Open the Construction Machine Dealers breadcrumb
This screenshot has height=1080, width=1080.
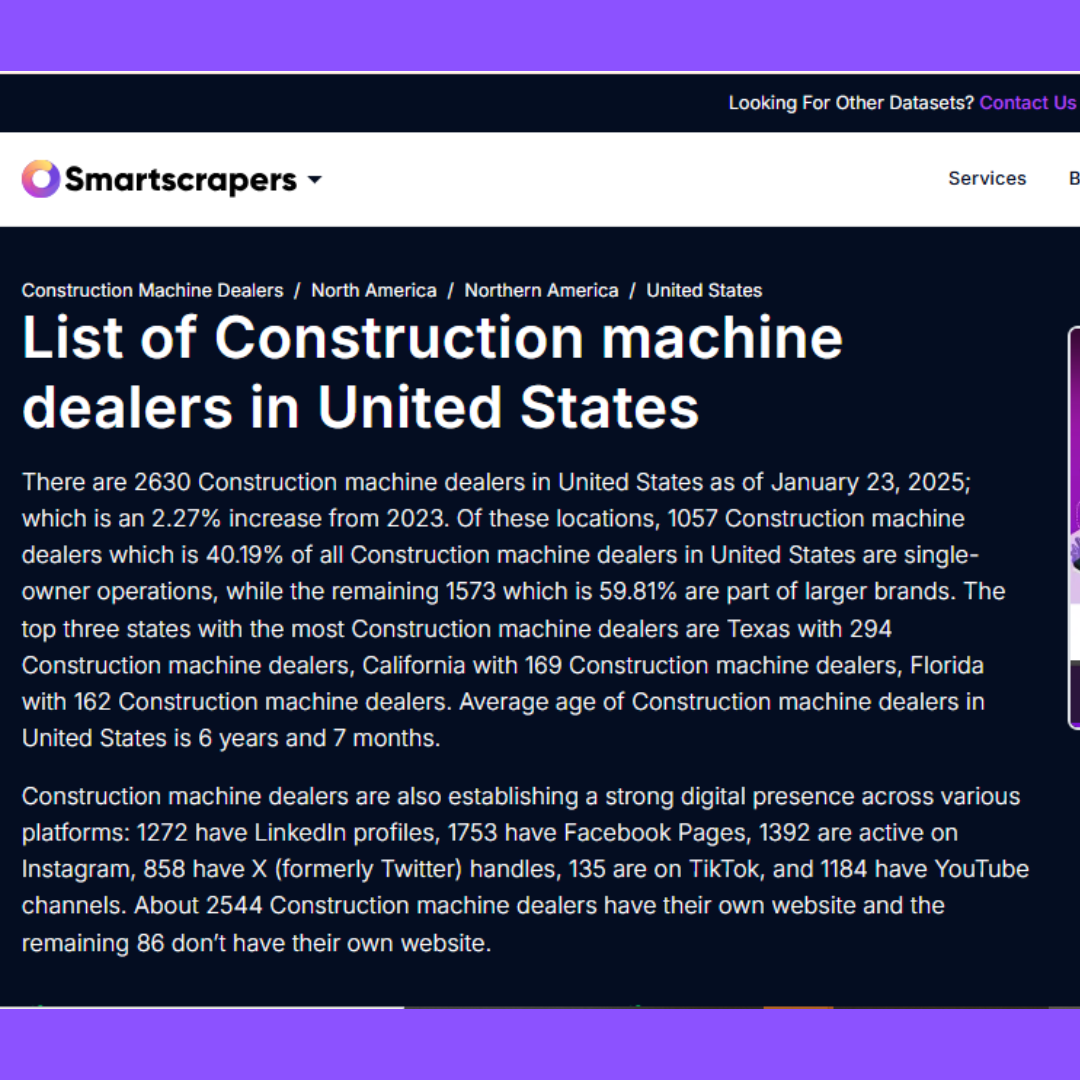pyautogui.click(x=152, y=290)
